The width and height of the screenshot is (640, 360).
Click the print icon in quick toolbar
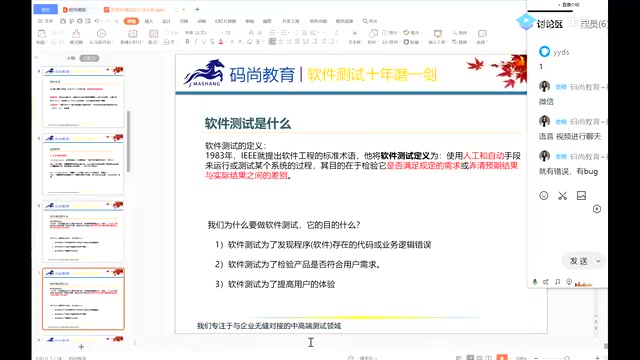click(x=80, y=21)
